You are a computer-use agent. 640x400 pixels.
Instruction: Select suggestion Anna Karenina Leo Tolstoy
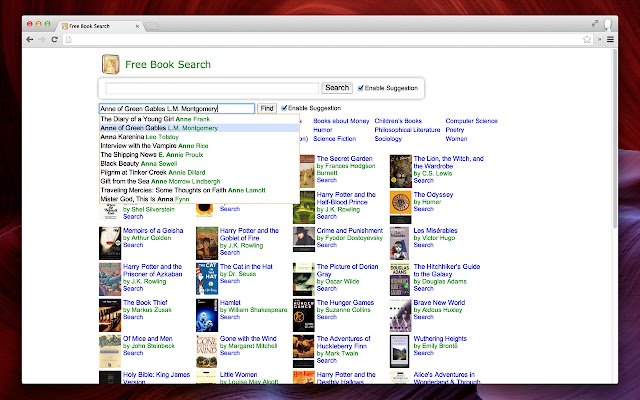[200, 137]
